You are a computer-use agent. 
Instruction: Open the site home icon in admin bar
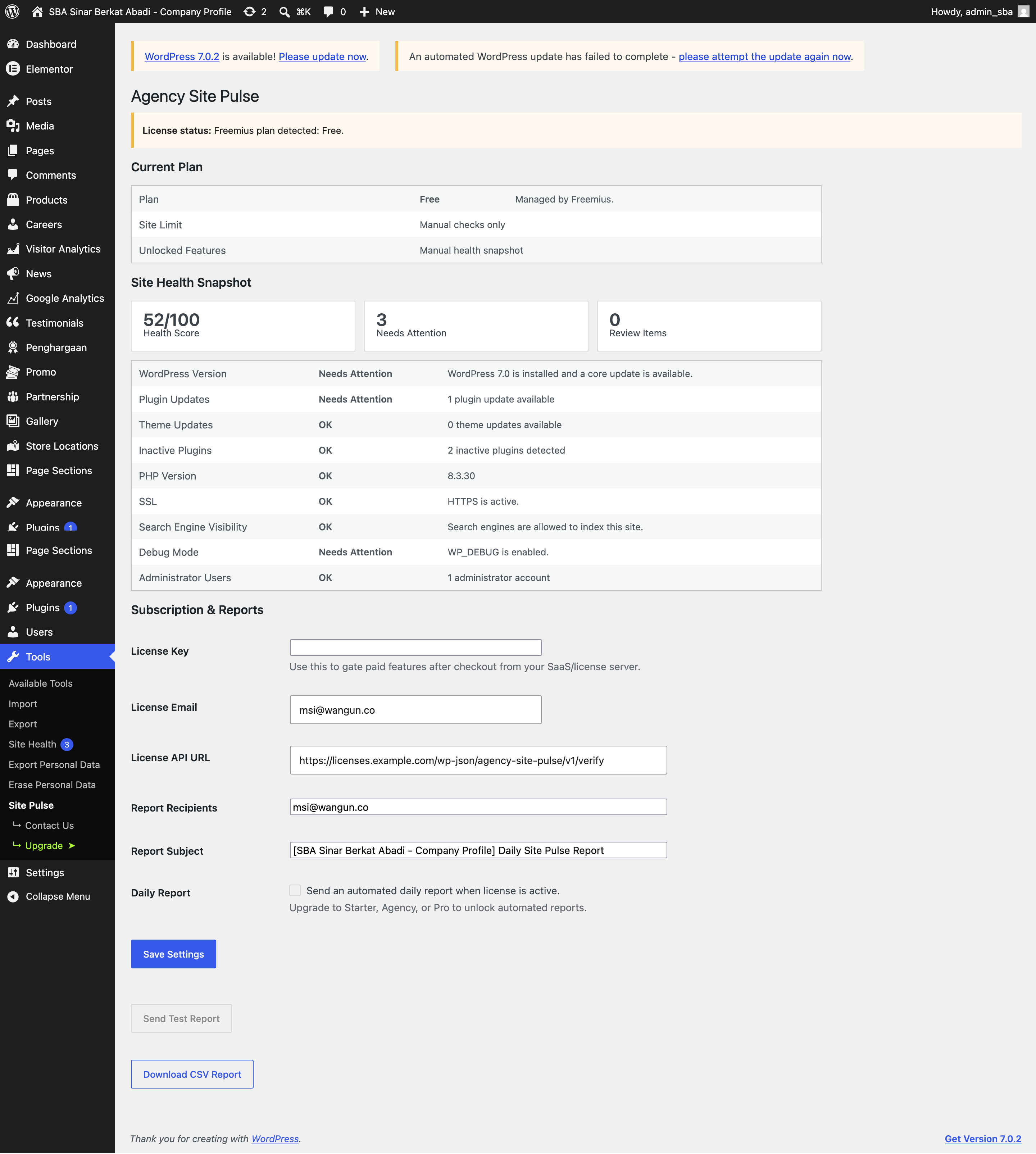coord(37,12)
